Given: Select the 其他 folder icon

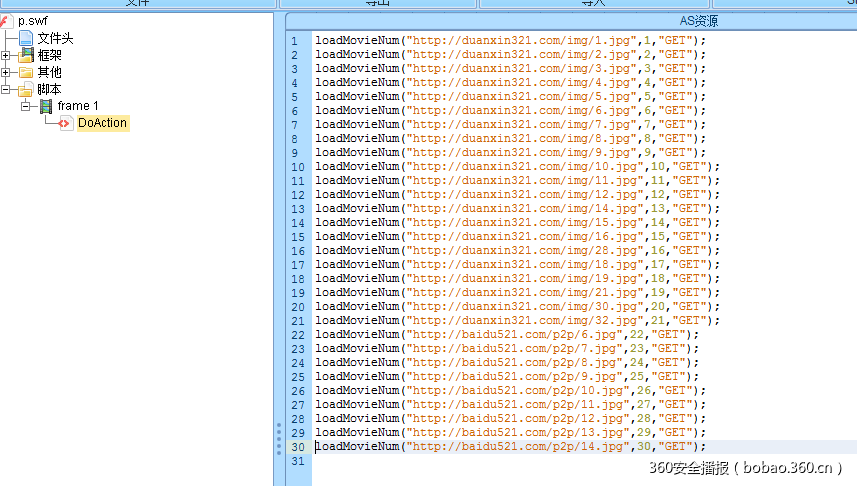Looking at the screenshot, I should pos(26,72).
